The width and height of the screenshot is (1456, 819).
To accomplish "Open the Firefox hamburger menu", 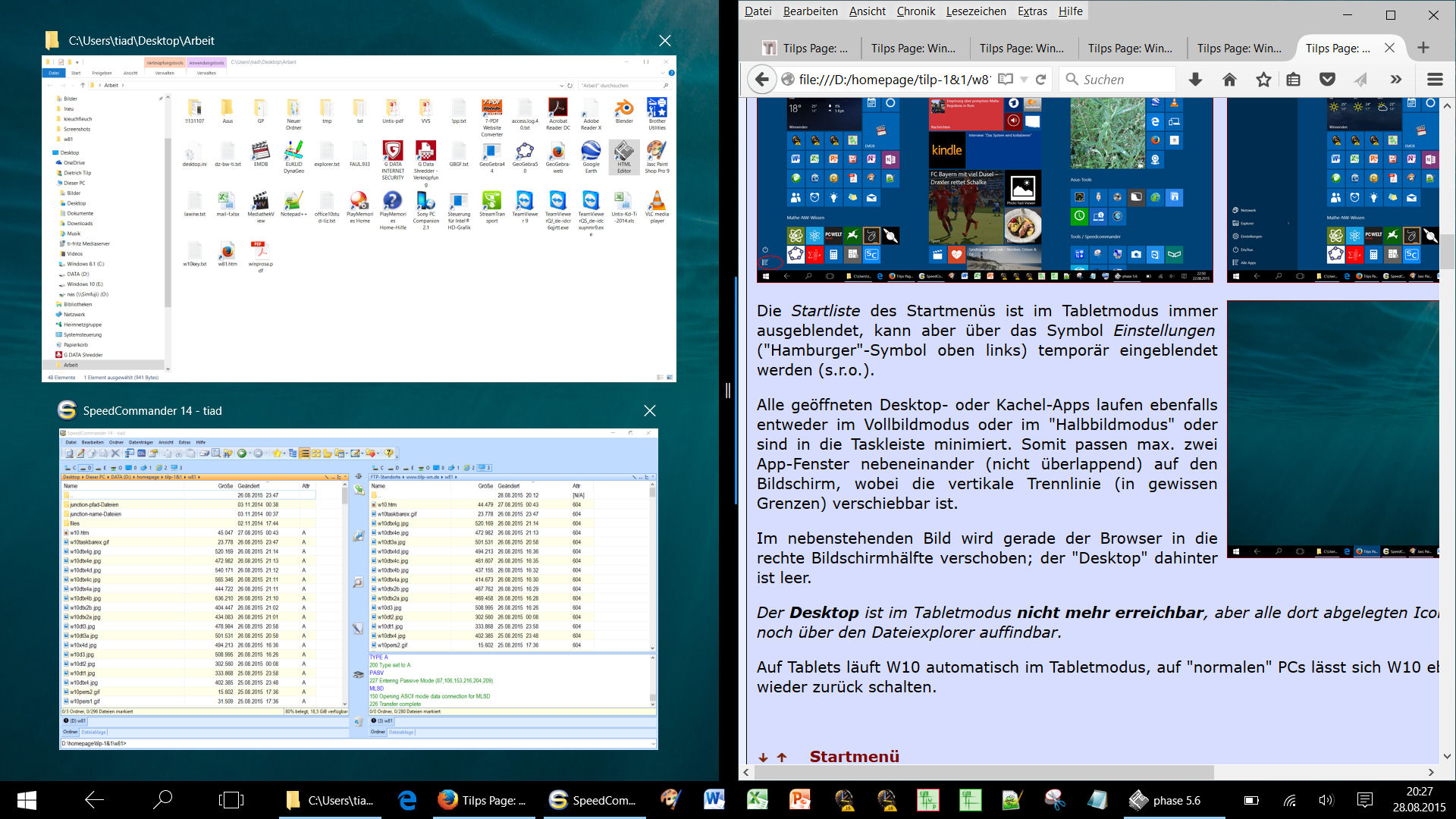I will [1435, 80].
